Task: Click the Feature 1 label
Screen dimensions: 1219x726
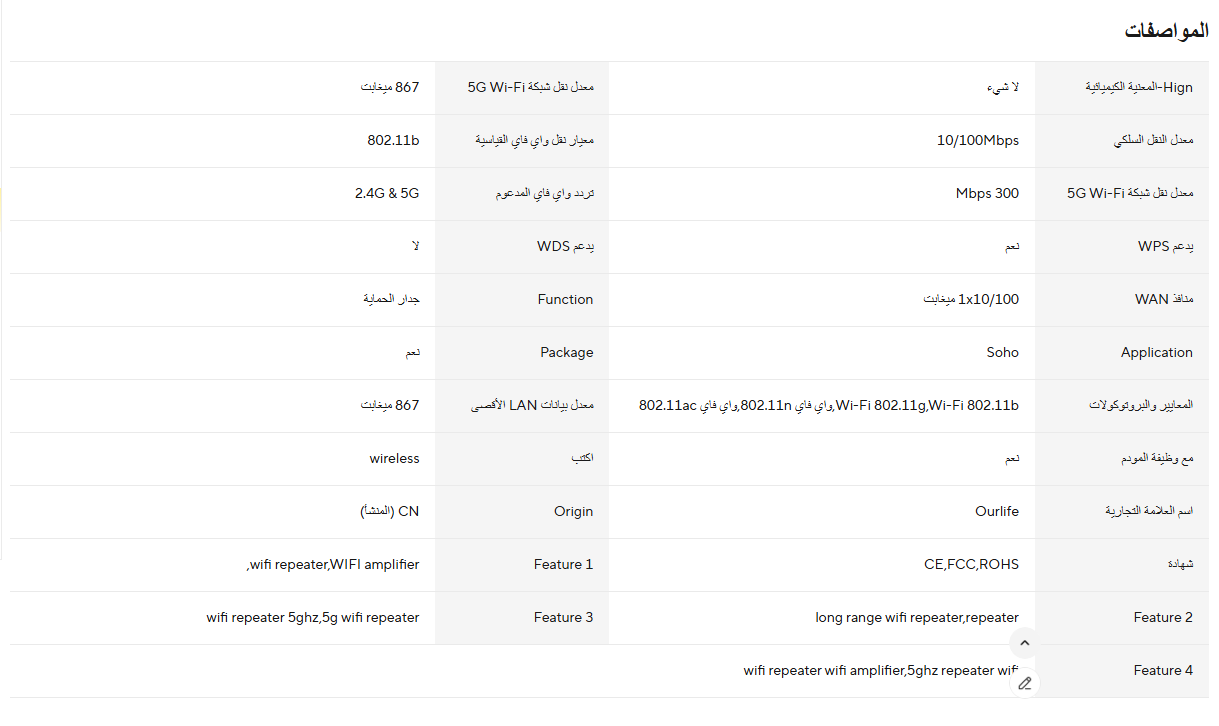Action: (563, 565)
